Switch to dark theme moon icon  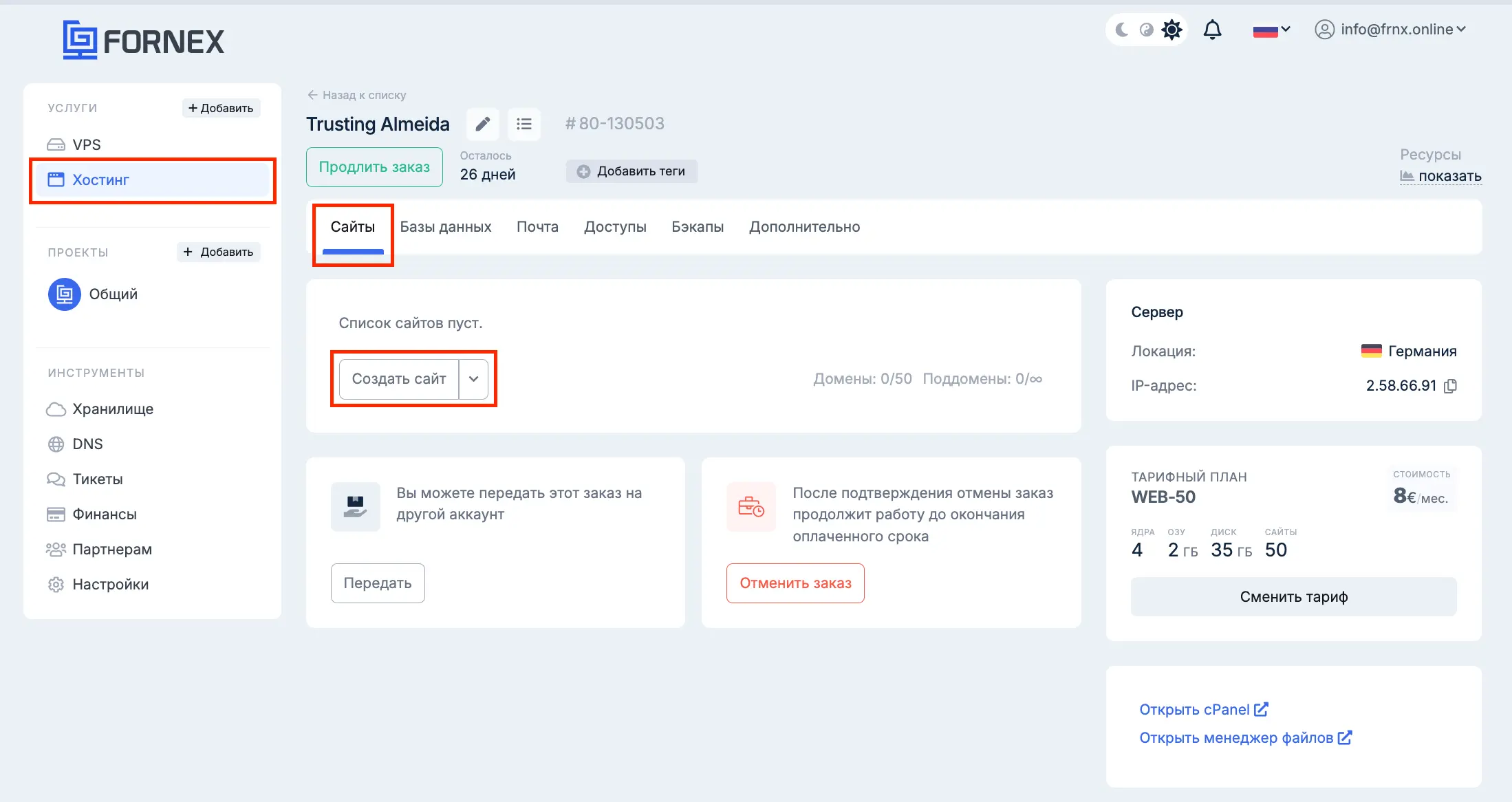pos(1123,30)
